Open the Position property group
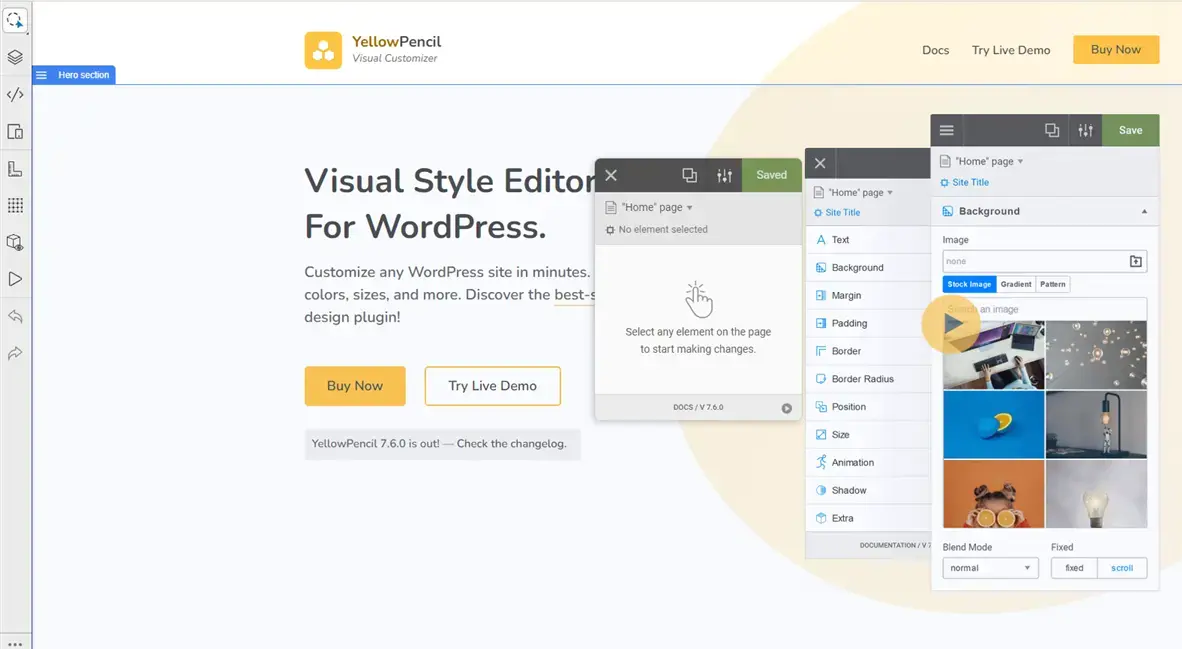The image size is (1182, 649). [x=868, y=407]
